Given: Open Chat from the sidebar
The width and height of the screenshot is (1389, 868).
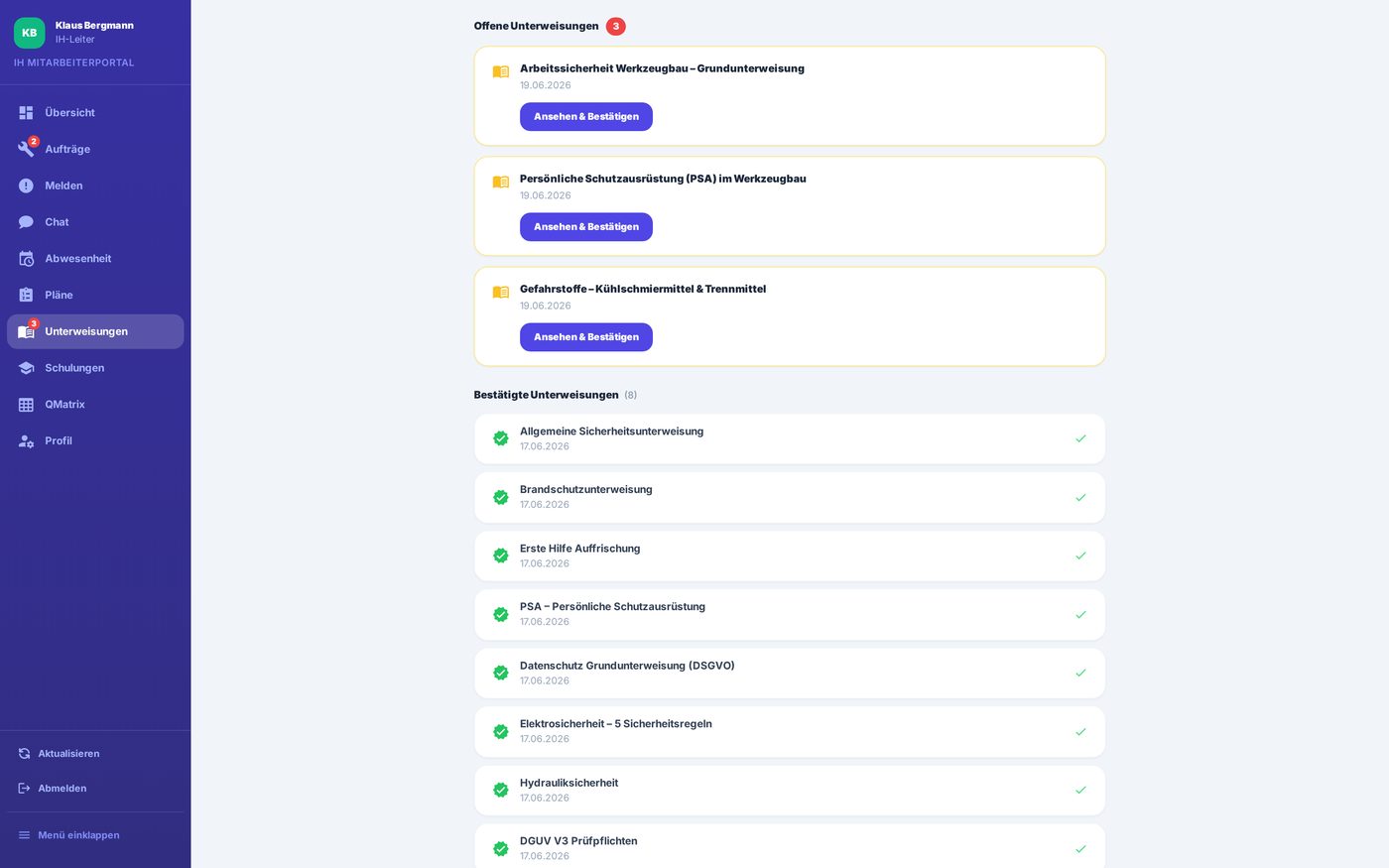Looking at the screenshot, I should [x=95, y=222].
